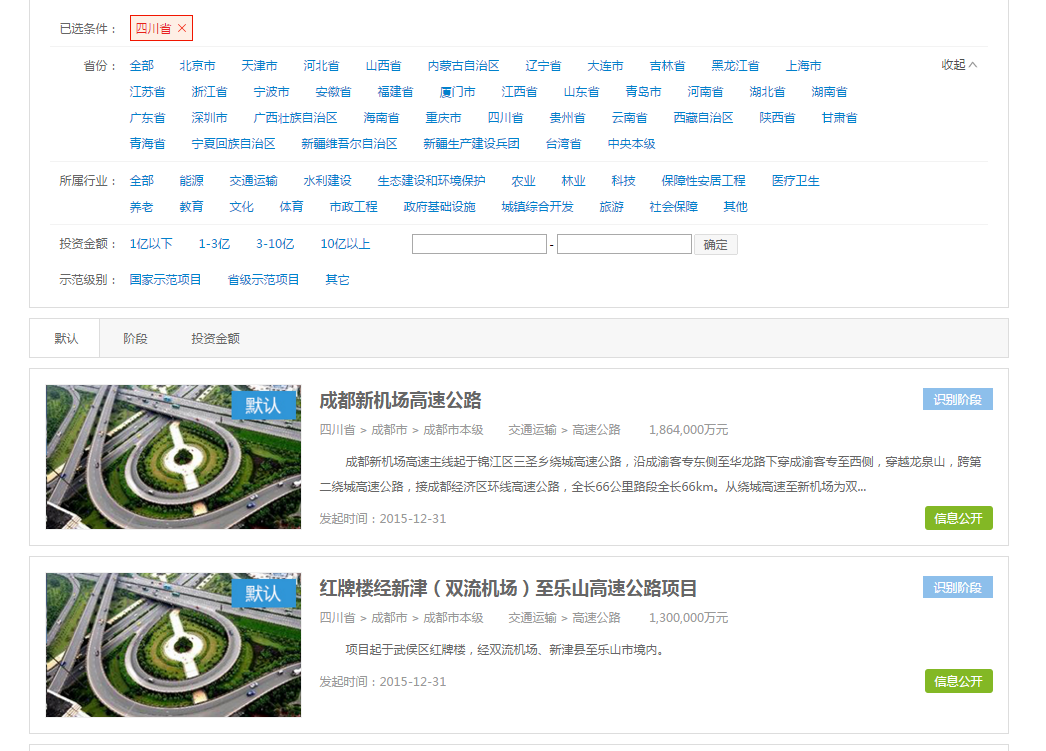Select 辽宁省 filter

click(x=543, y=65)
